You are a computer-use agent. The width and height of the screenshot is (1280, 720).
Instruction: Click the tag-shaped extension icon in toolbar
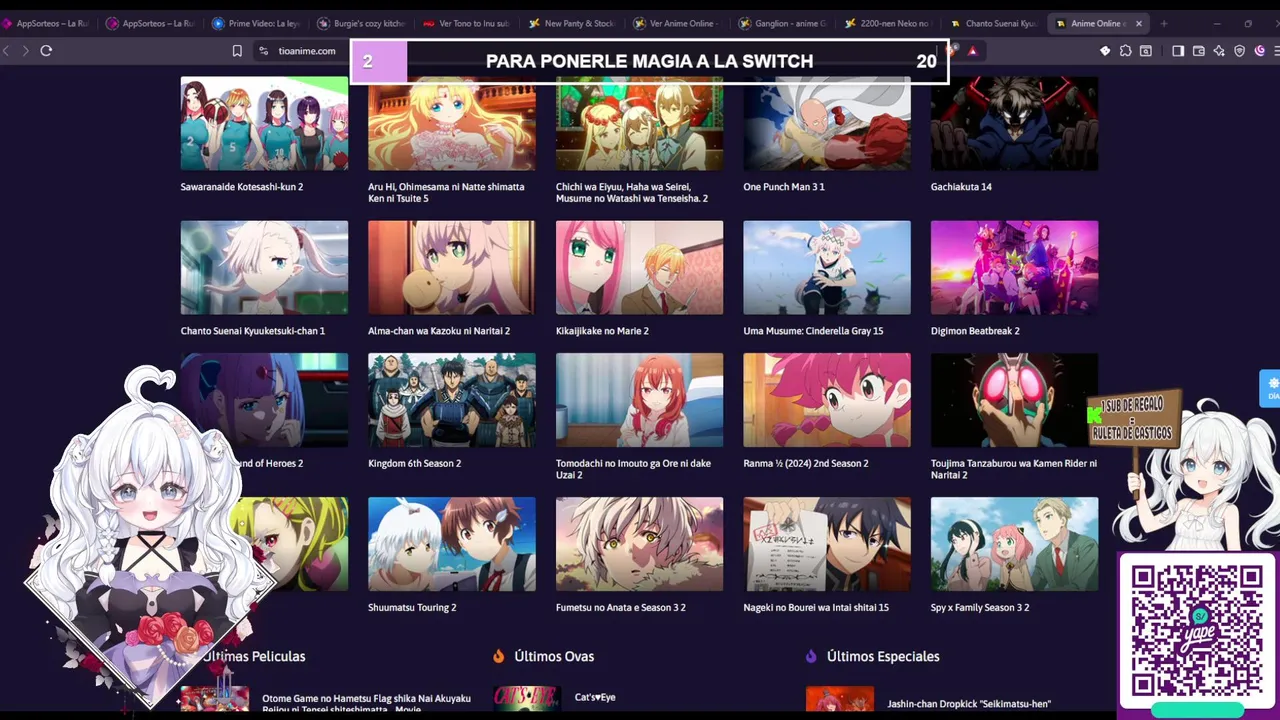[x=1105, y=51]
